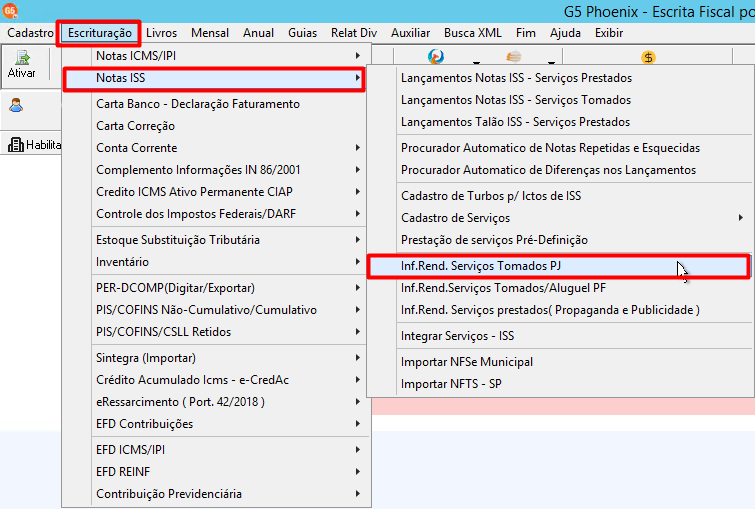Open the Busca XML menu
This screenshot has width=755, height=509.
pos(472,33)
